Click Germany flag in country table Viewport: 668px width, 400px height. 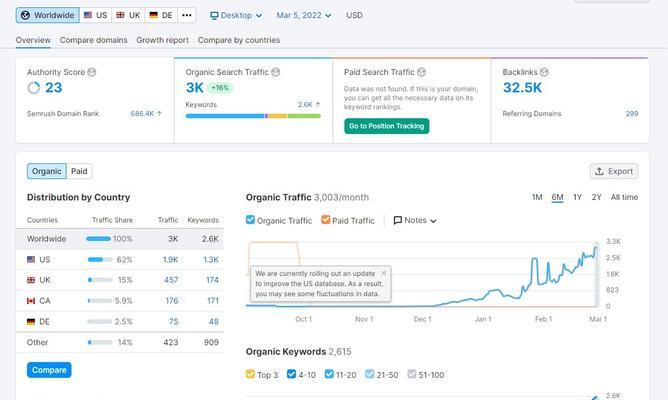[x=31, y=322]
